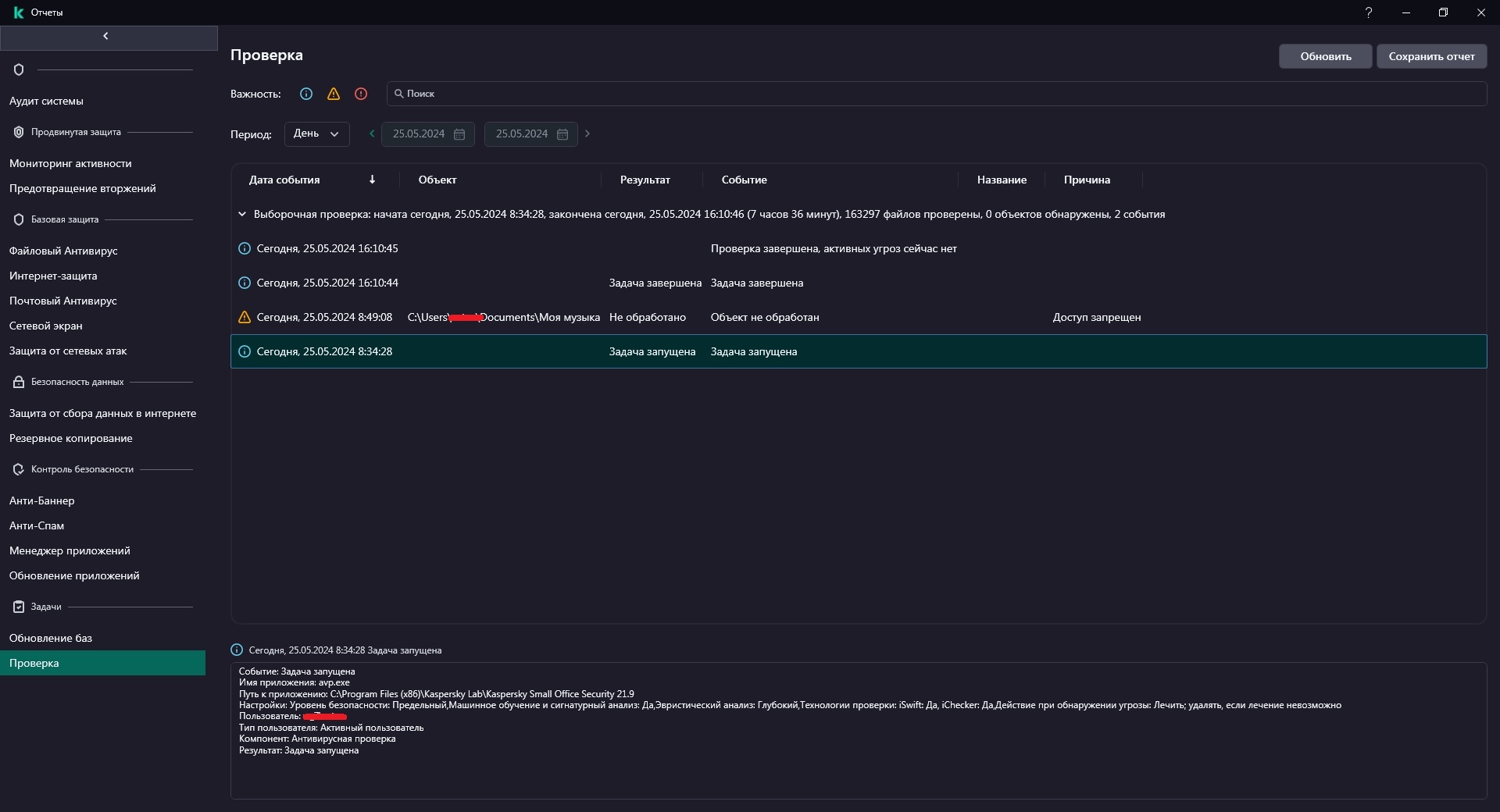
Task: Click the Сохранить отчет button
Action: [1431, 56]
